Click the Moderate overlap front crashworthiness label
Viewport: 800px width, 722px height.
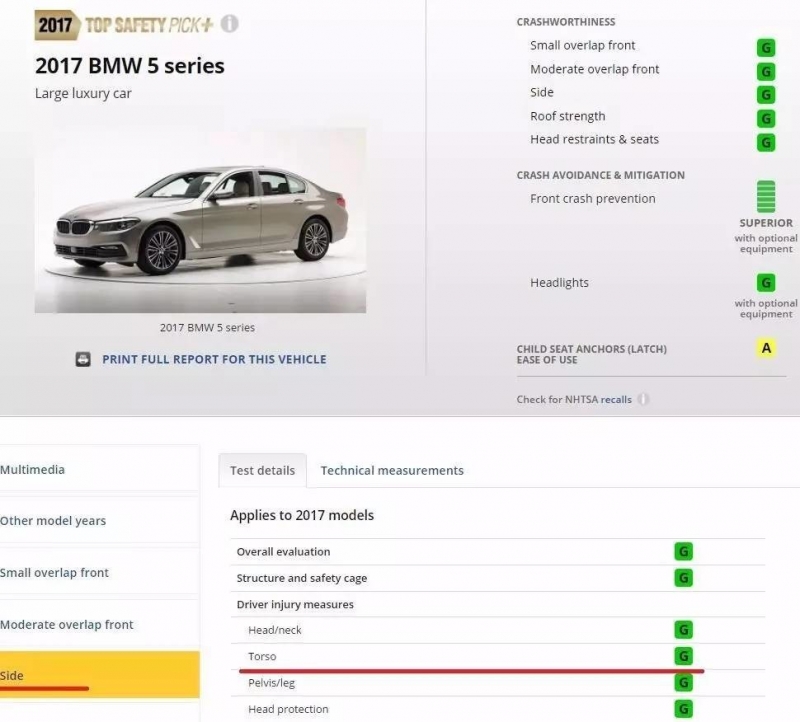[594, 69]
